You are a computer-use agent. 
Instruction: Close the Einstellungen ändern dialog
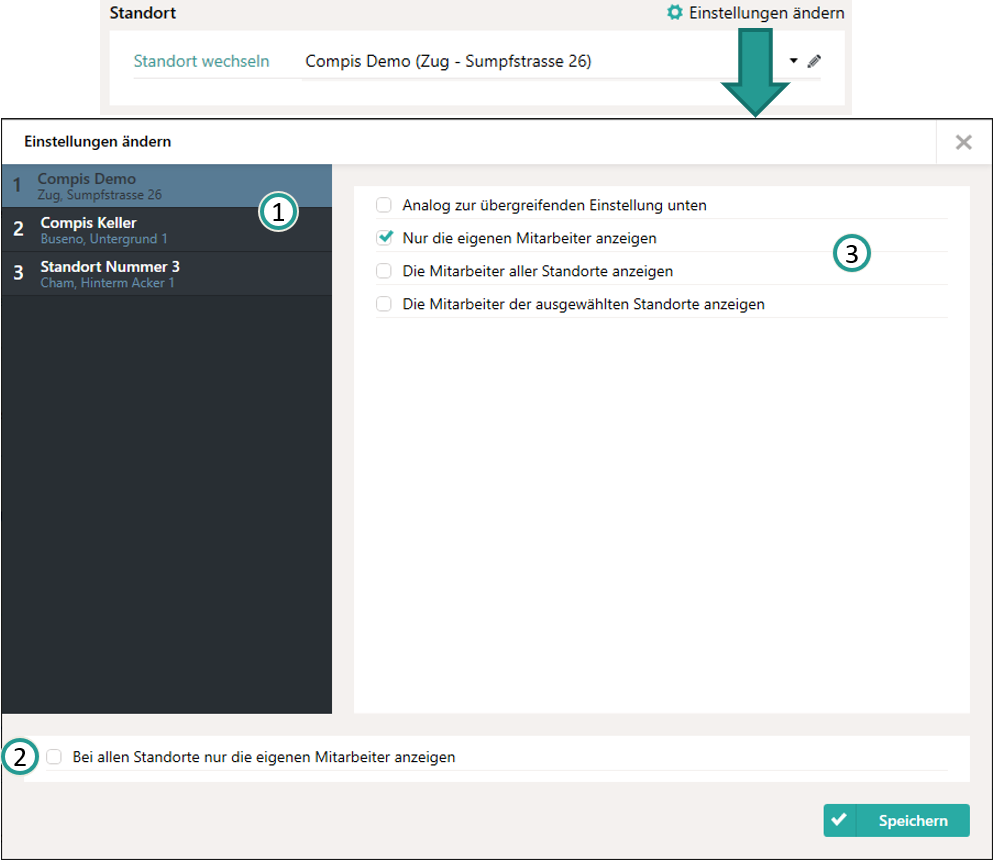coord(963,142)
